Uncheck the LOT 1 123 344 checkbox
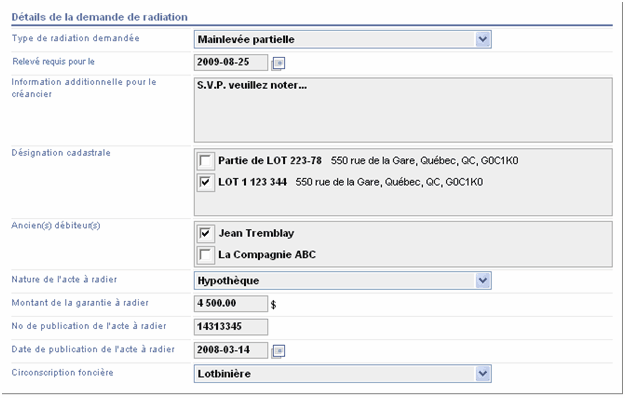 tap(205, 182)
